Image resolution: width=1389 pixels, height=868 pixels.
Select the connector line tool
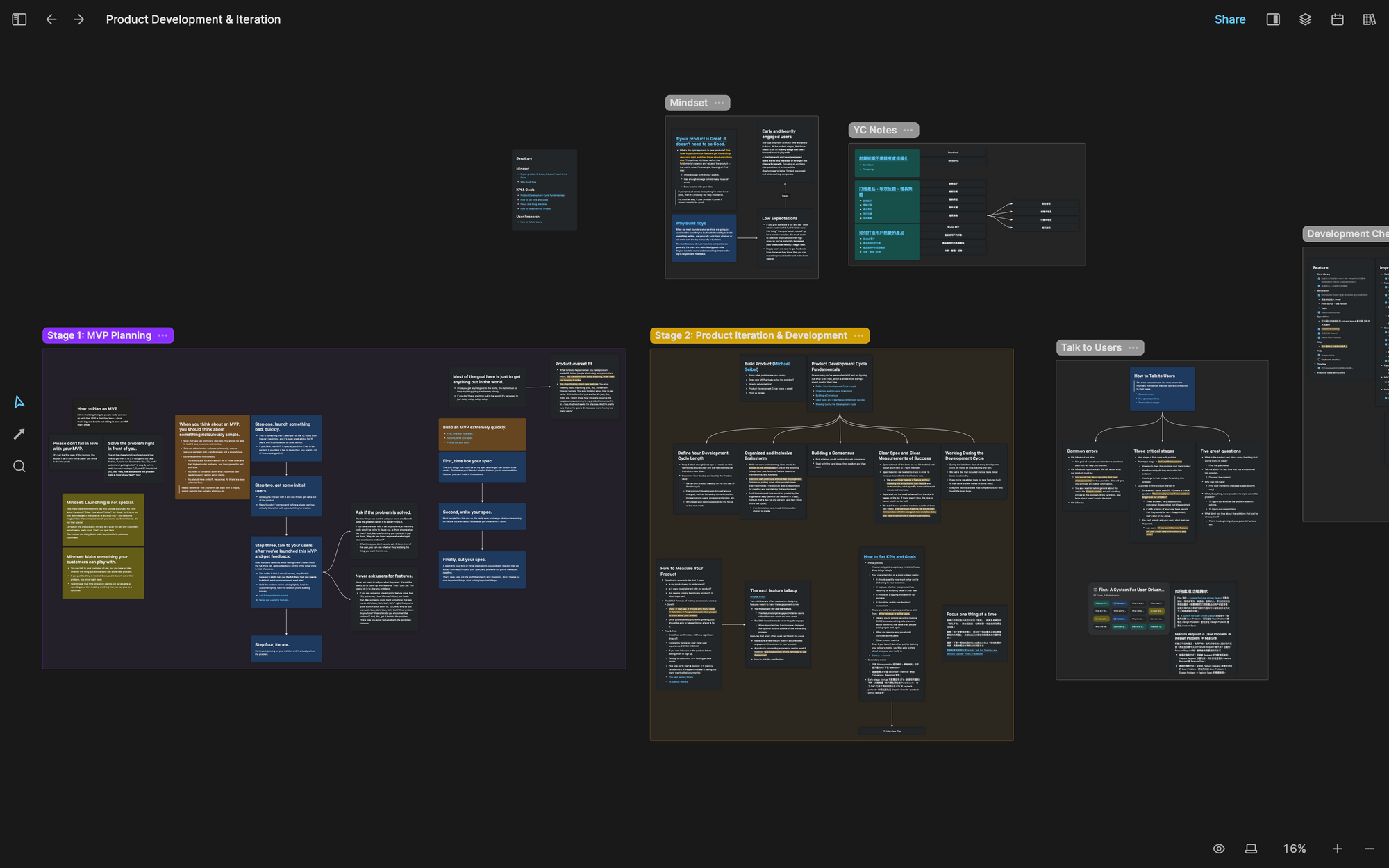click(19, 434)
